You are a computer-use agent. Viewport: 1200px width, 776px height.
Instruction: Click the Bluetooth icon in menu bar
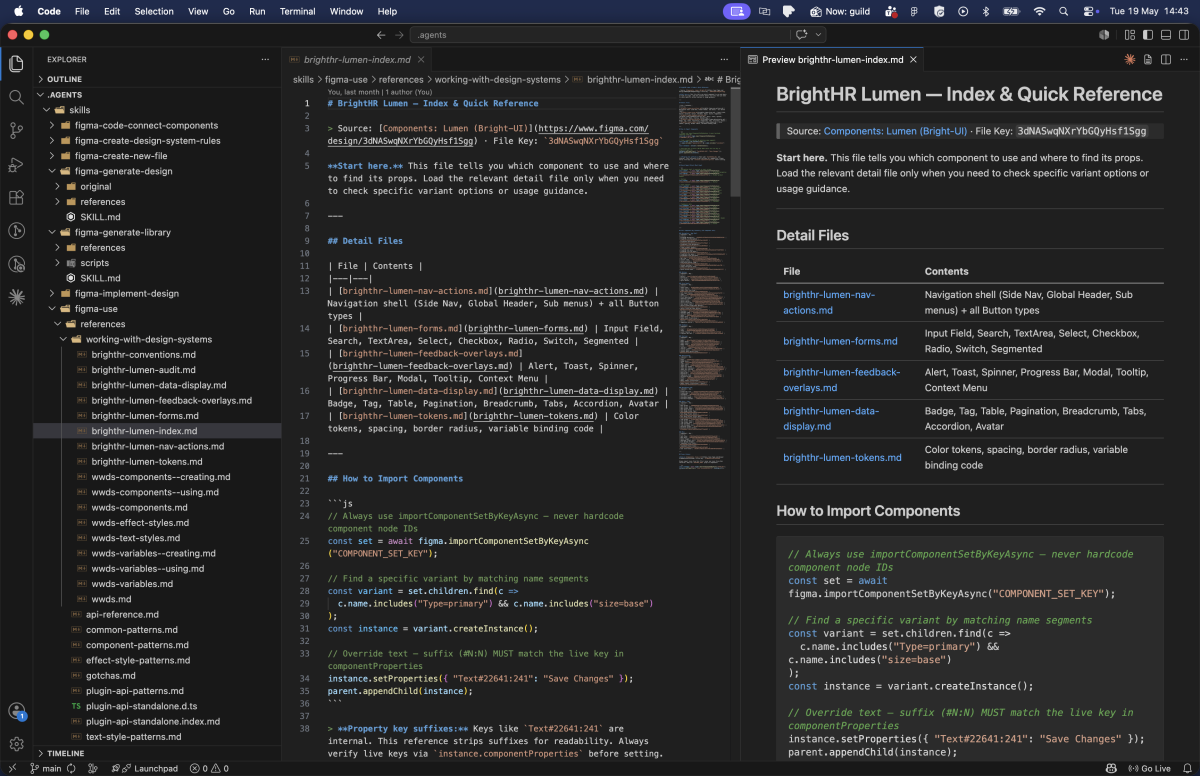(985, 11)
